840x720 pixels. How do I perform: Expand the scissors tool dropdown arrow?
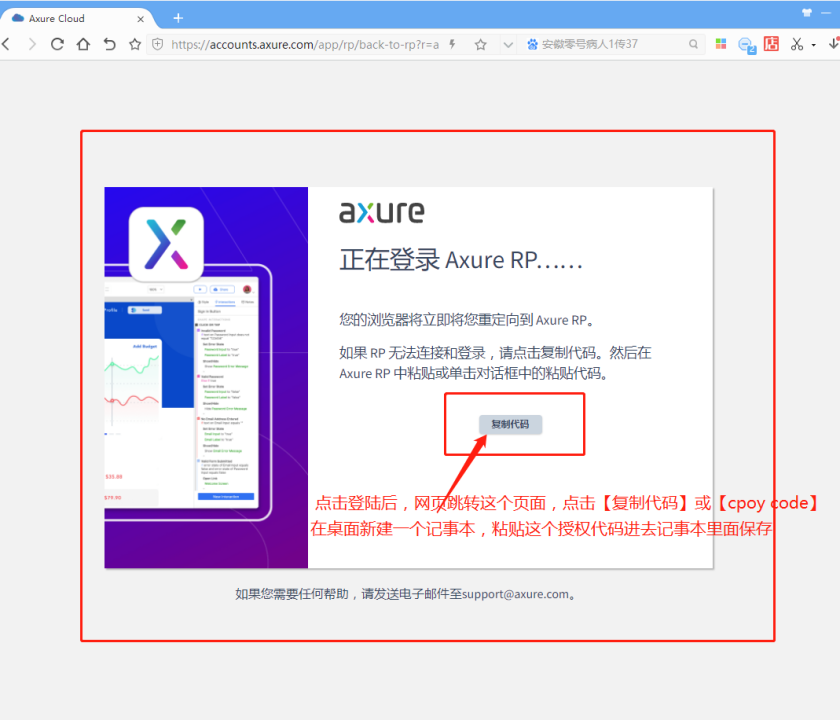[x=814, y=45]
